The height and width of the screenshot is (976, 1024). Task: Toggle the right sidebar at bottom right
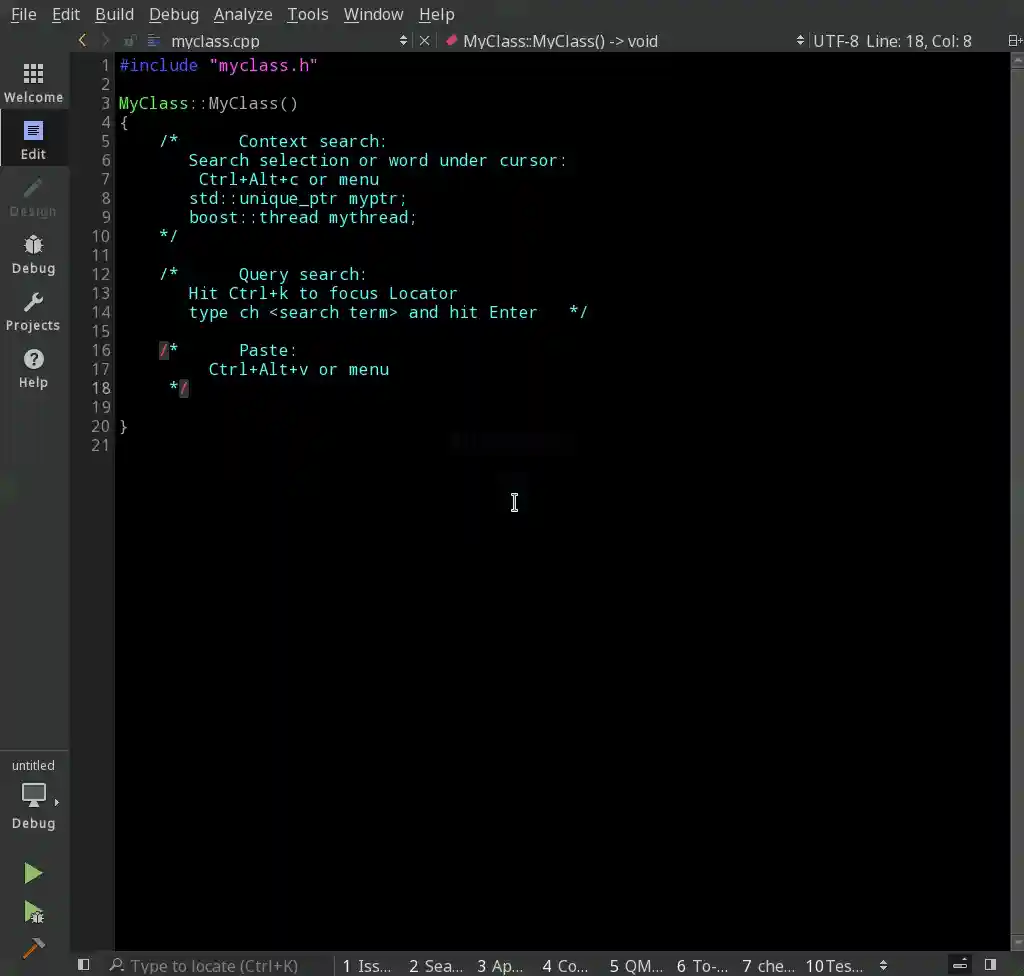[x=990, y=964]
